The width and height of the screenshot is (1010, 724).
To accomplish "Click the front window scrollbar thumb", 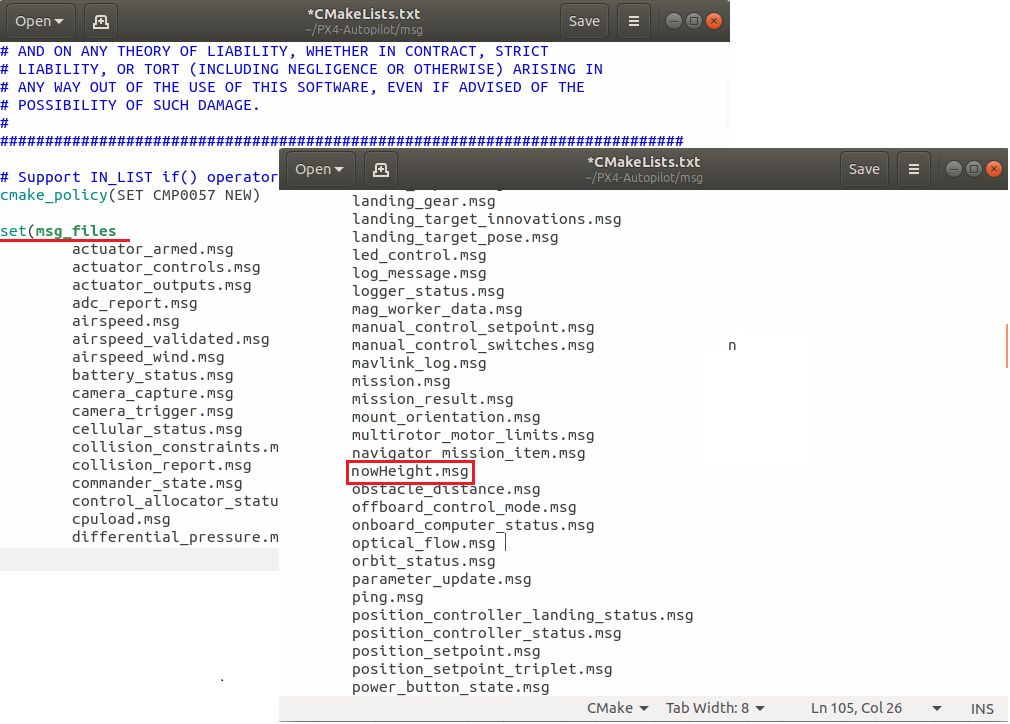I will (x=1006, y=347).
